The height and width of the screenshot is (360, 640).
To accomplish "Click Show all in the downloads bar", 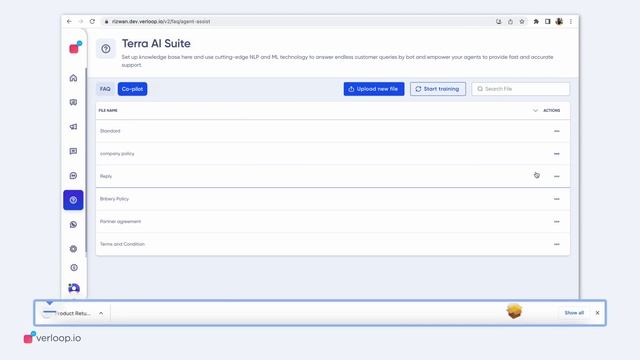I will pos(574,313).
